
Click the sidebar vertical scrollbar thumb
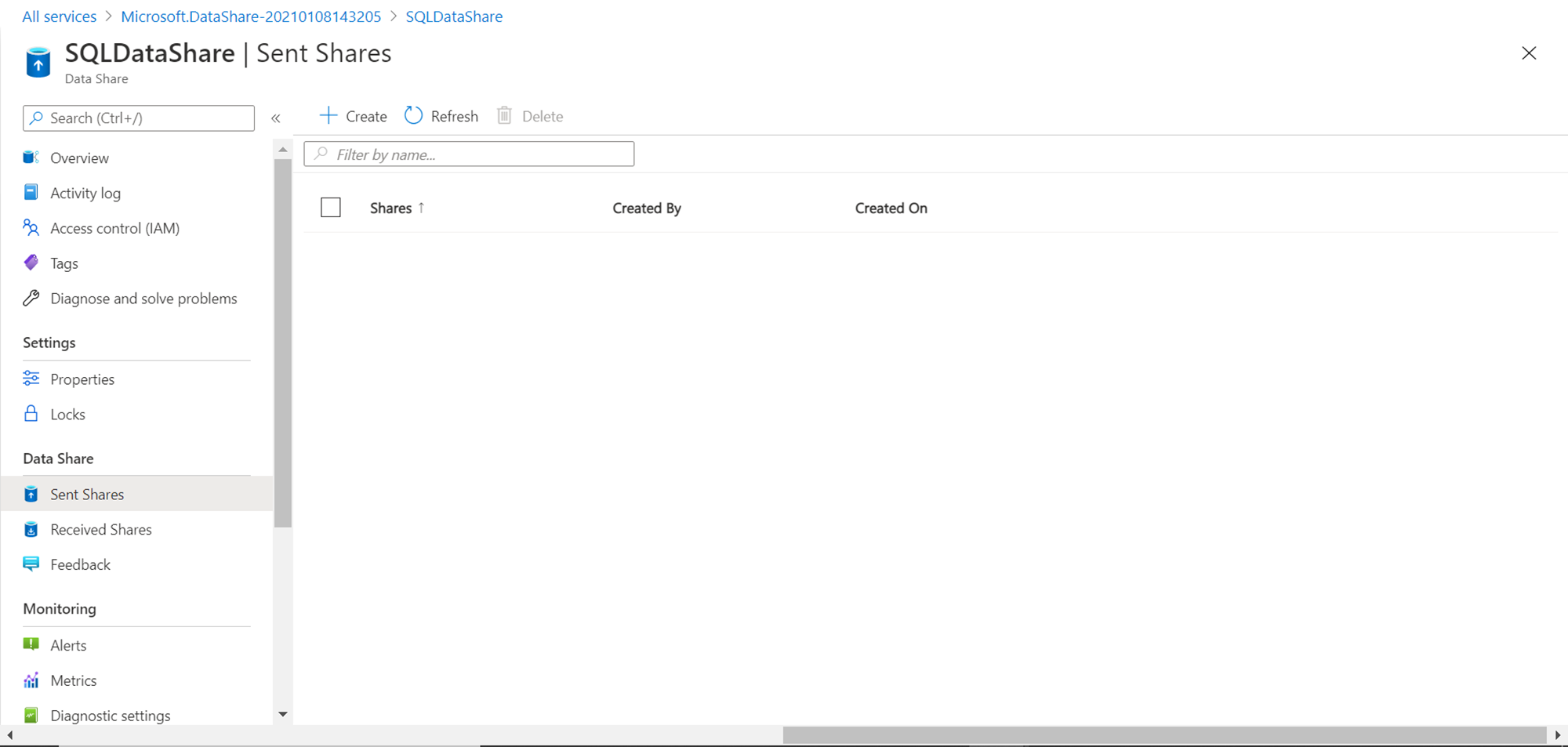(283, 343)
